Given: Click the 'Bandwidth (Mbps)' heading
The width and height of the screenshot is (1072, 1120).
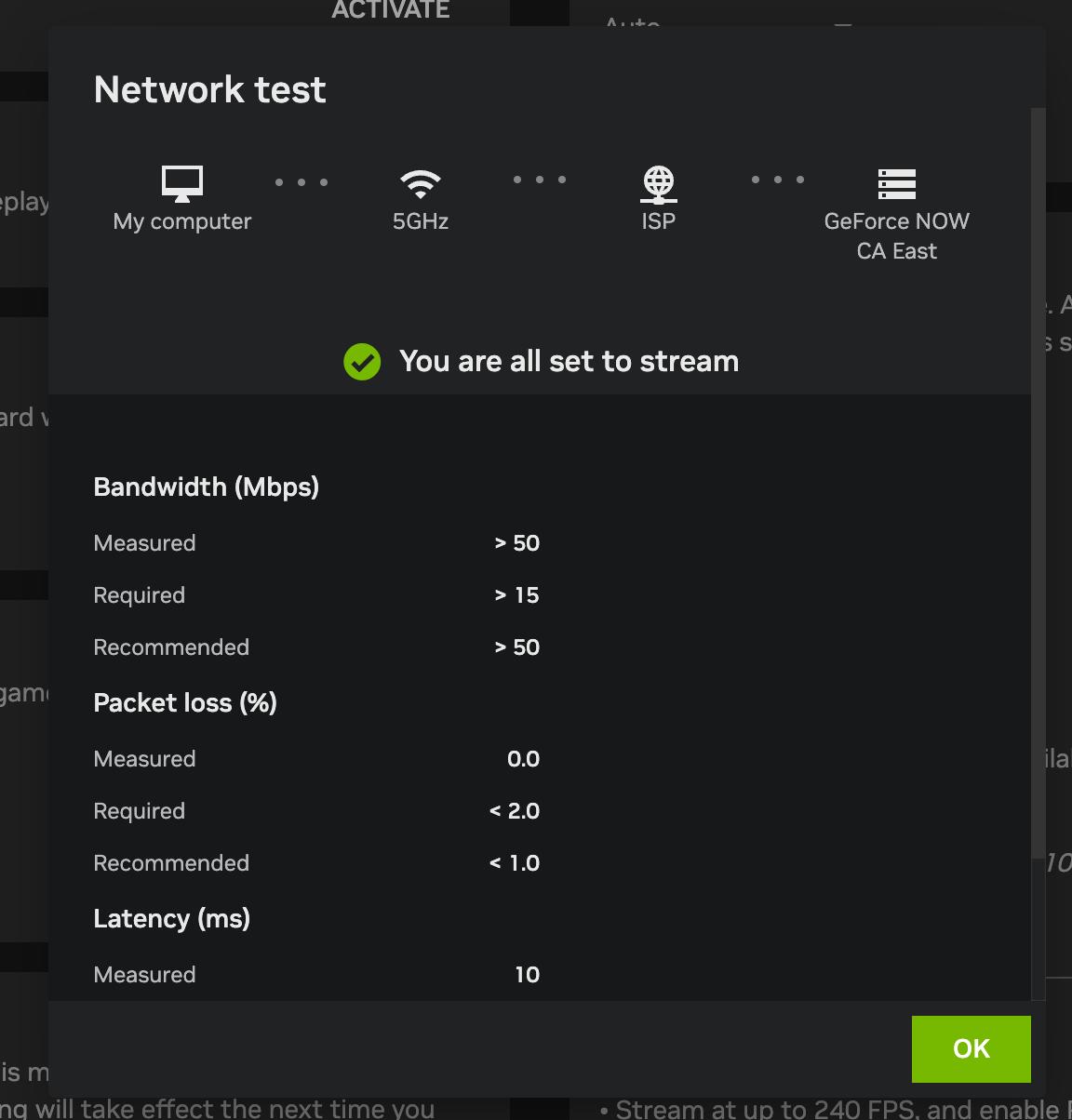Looking at the screenshot, I should tap(207, 487).
